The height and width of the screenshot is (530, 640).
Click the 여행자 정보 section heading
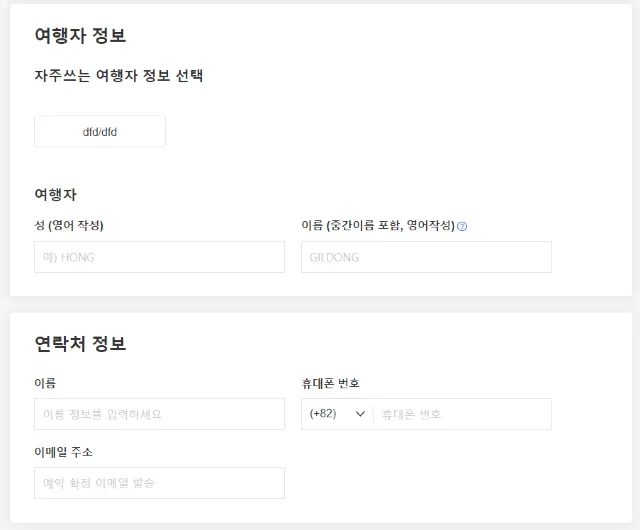[80, 36]
